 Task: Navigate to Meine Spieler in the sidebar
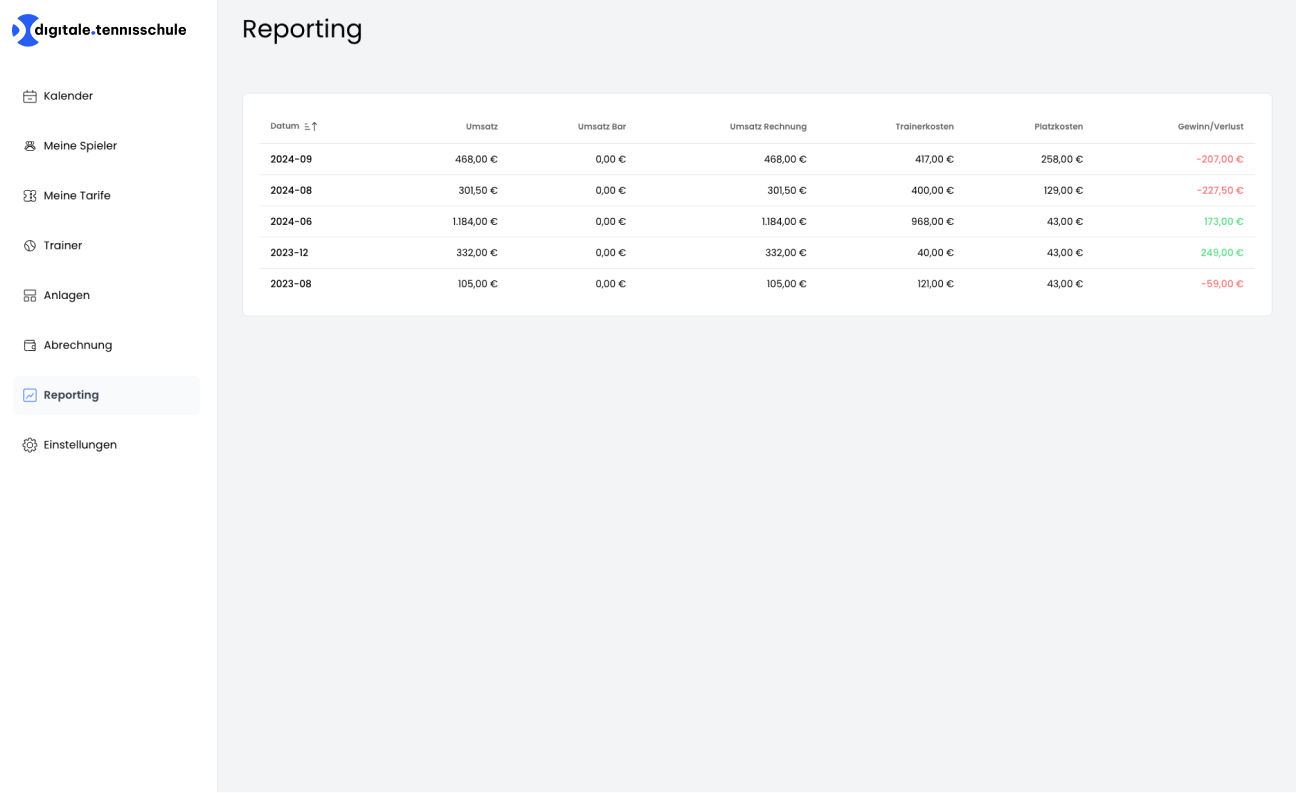pyautogui.click(x=79, y=145)
